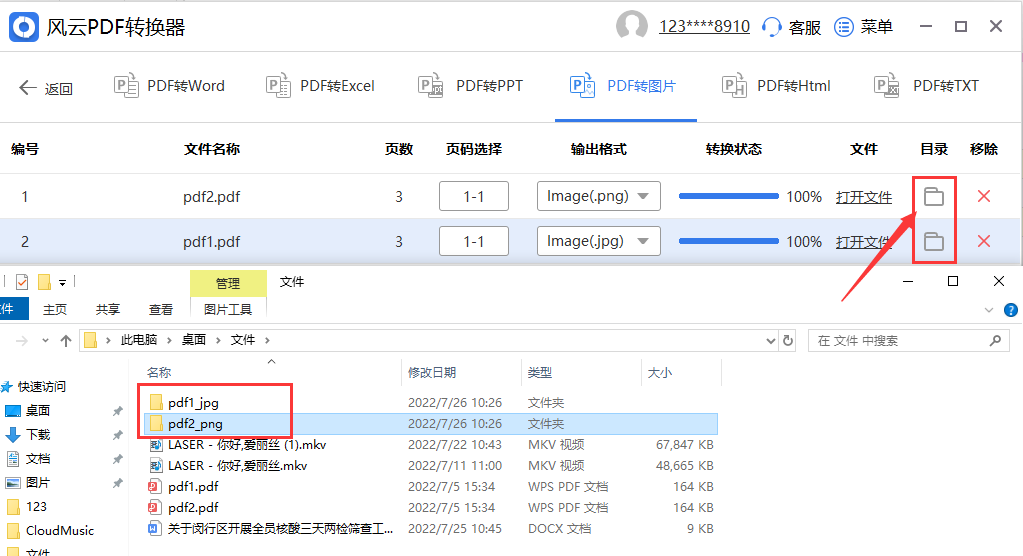Contact 客服 customer service
Screen dimensions: 1023x556
pyautogui.click(x=791, y=27)
